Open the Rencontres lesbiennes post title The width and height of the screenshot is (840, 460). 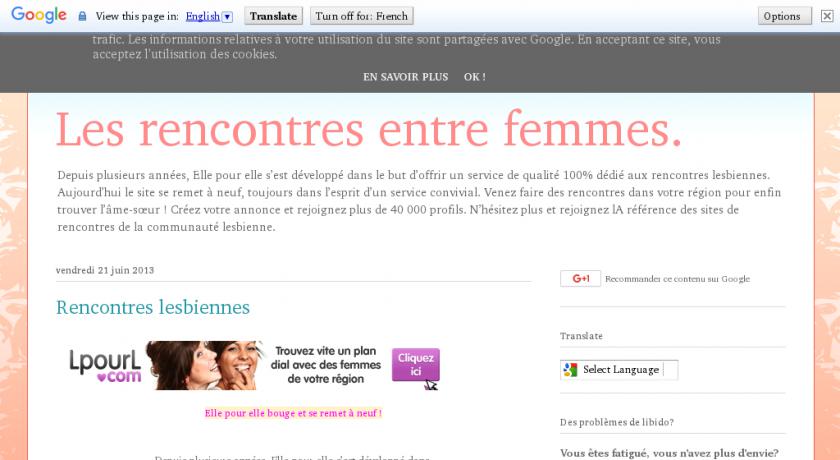pyautogui.click(x=153, y=307)
